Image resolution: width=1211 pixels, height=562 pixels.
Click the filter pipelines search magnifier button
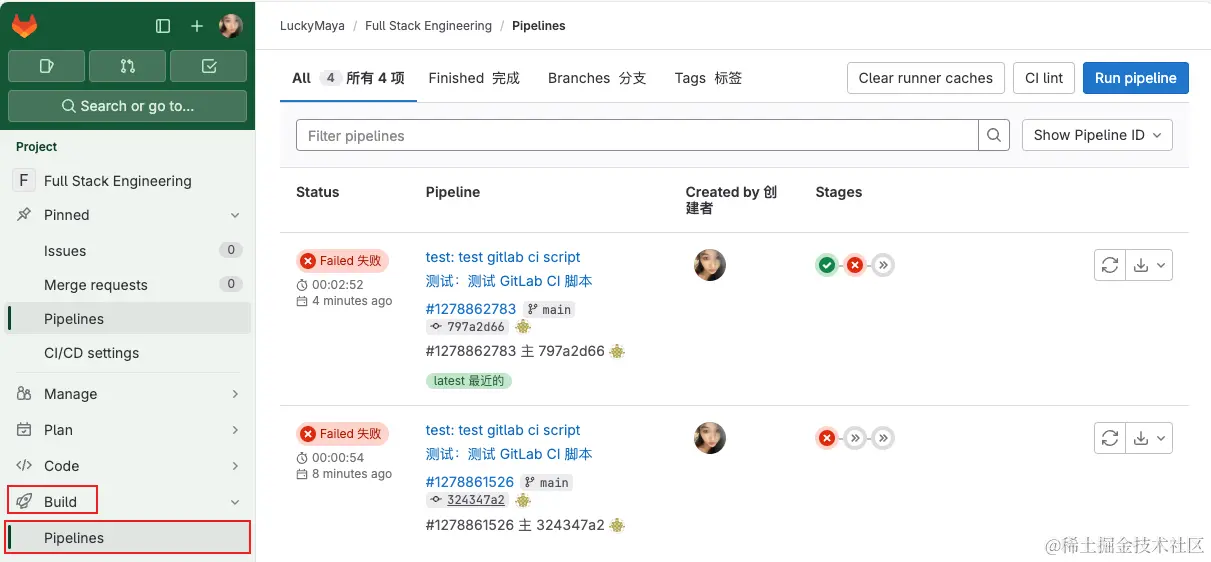[994, 135]
